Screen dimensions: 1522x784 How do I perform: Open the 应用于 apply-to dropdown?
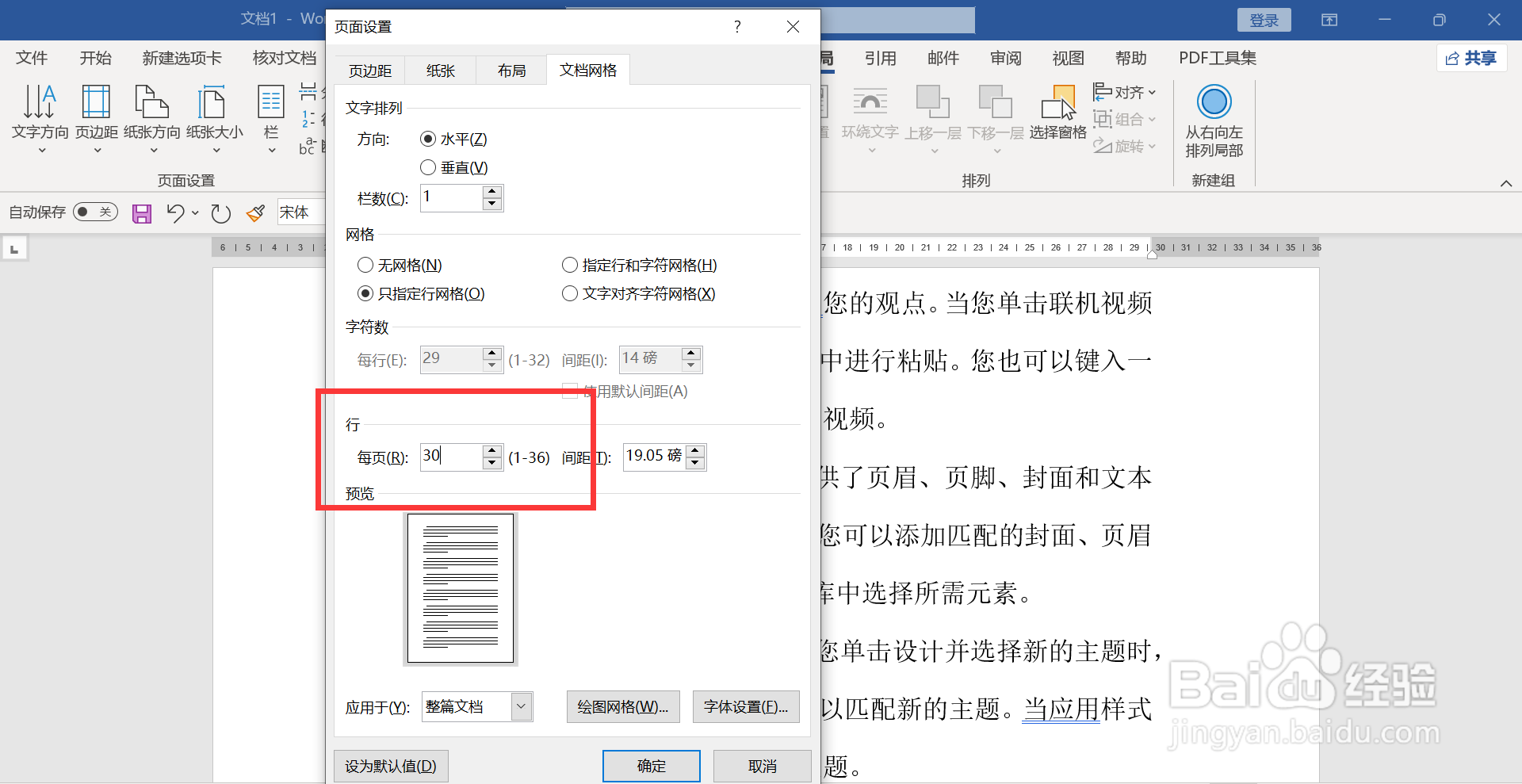521,706
